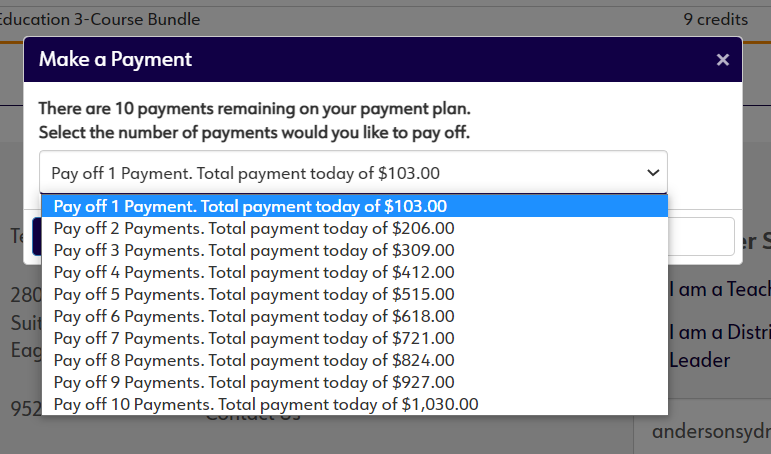Click the Education 3-Course Bundle row
The height and width of the screenshot is (454, 771).
click(100, 19)
